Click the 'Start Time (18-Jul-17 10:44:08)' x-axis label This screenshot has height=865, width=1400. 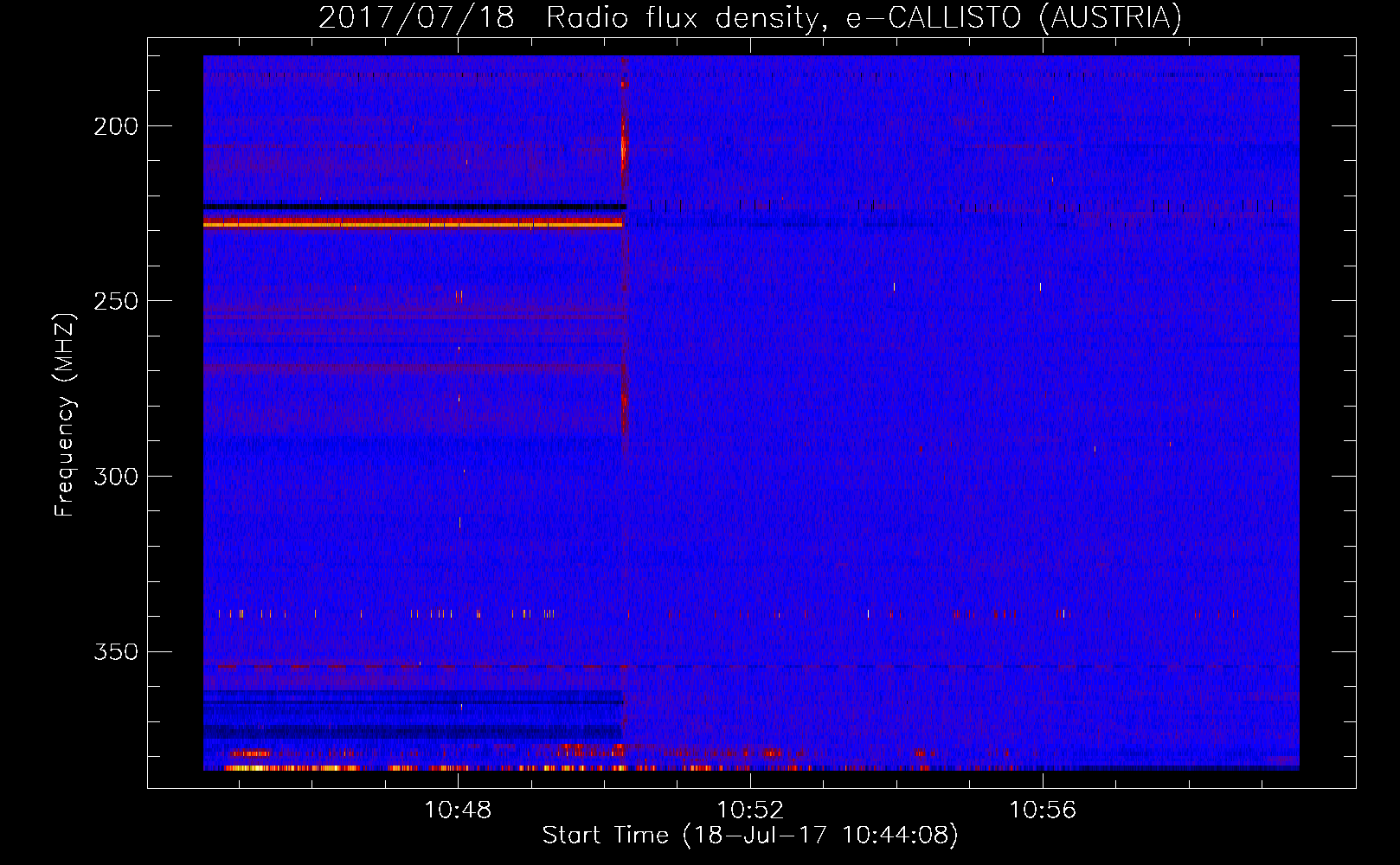750,836
